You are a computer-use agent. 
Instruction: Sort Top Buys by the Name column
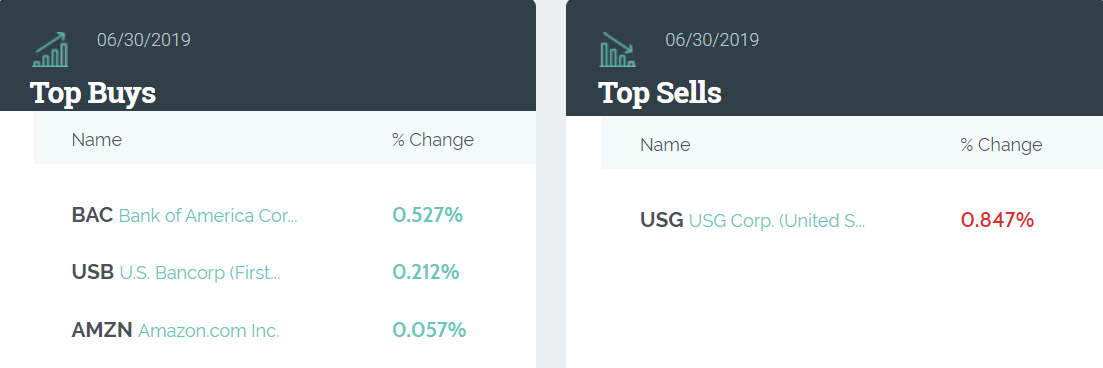pyautogui.click(x=97, y=140)
